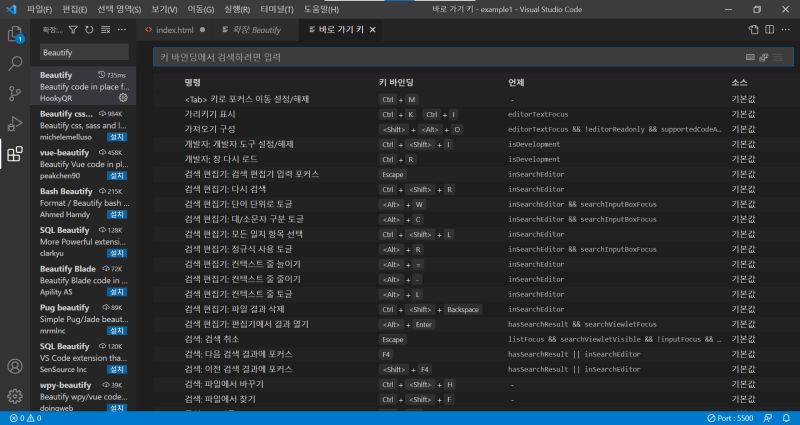
Task: Refresh the extensions list
Action: [89, 30]
